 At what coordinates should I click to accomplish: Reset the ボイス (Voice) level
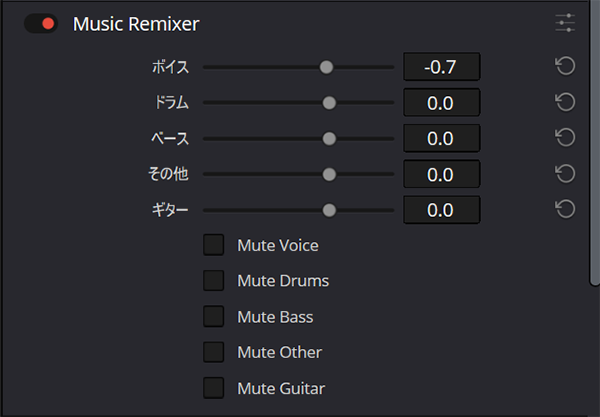point(565,66)
